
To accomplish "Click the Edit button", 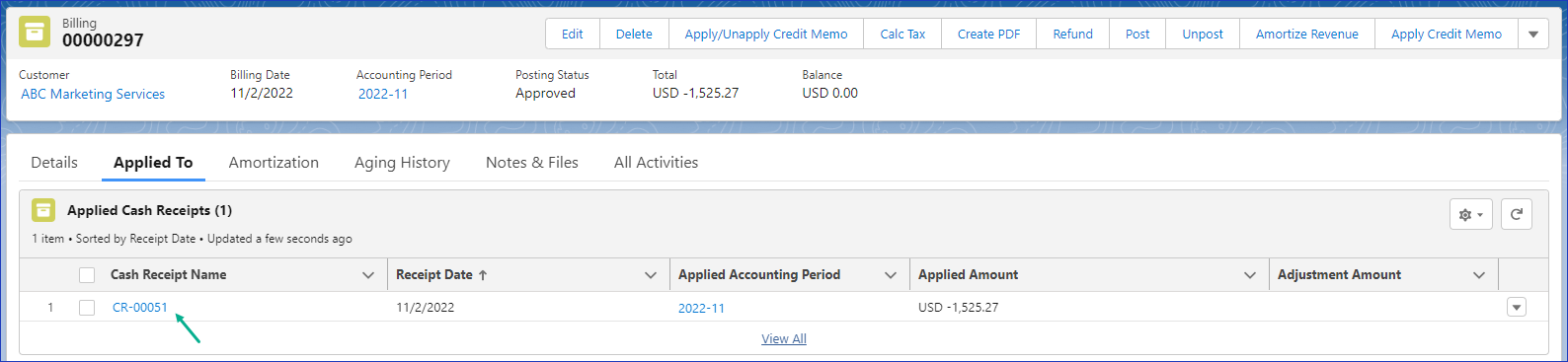I will click(573, 34).
